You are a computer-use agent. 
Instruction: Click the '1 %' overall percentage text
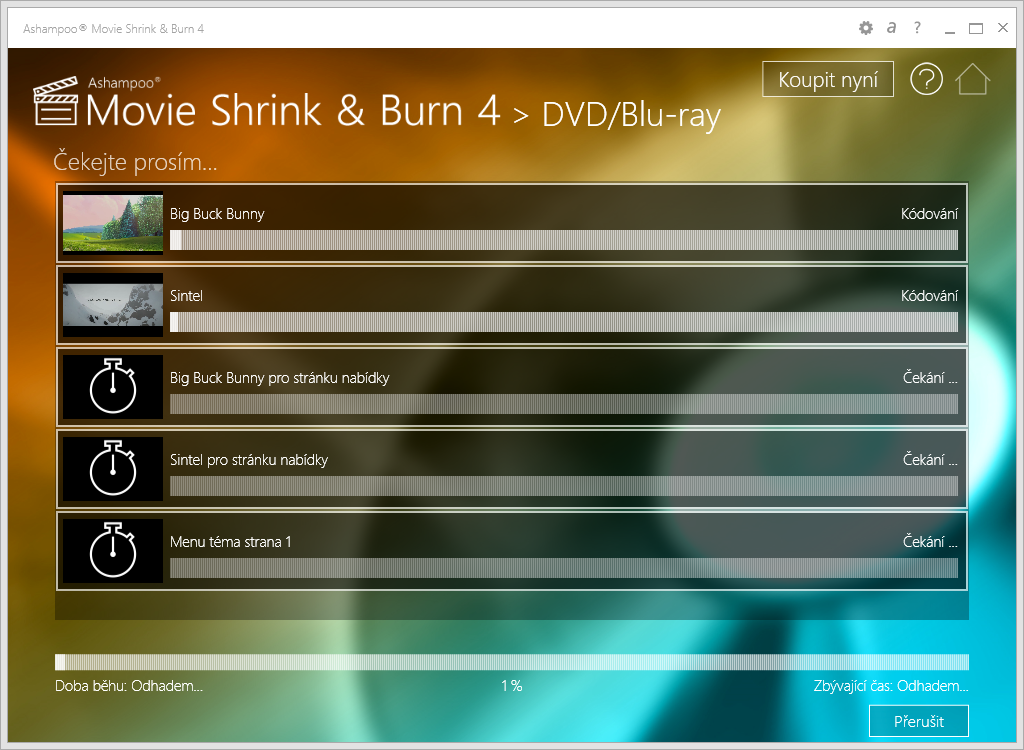point(512,686)
